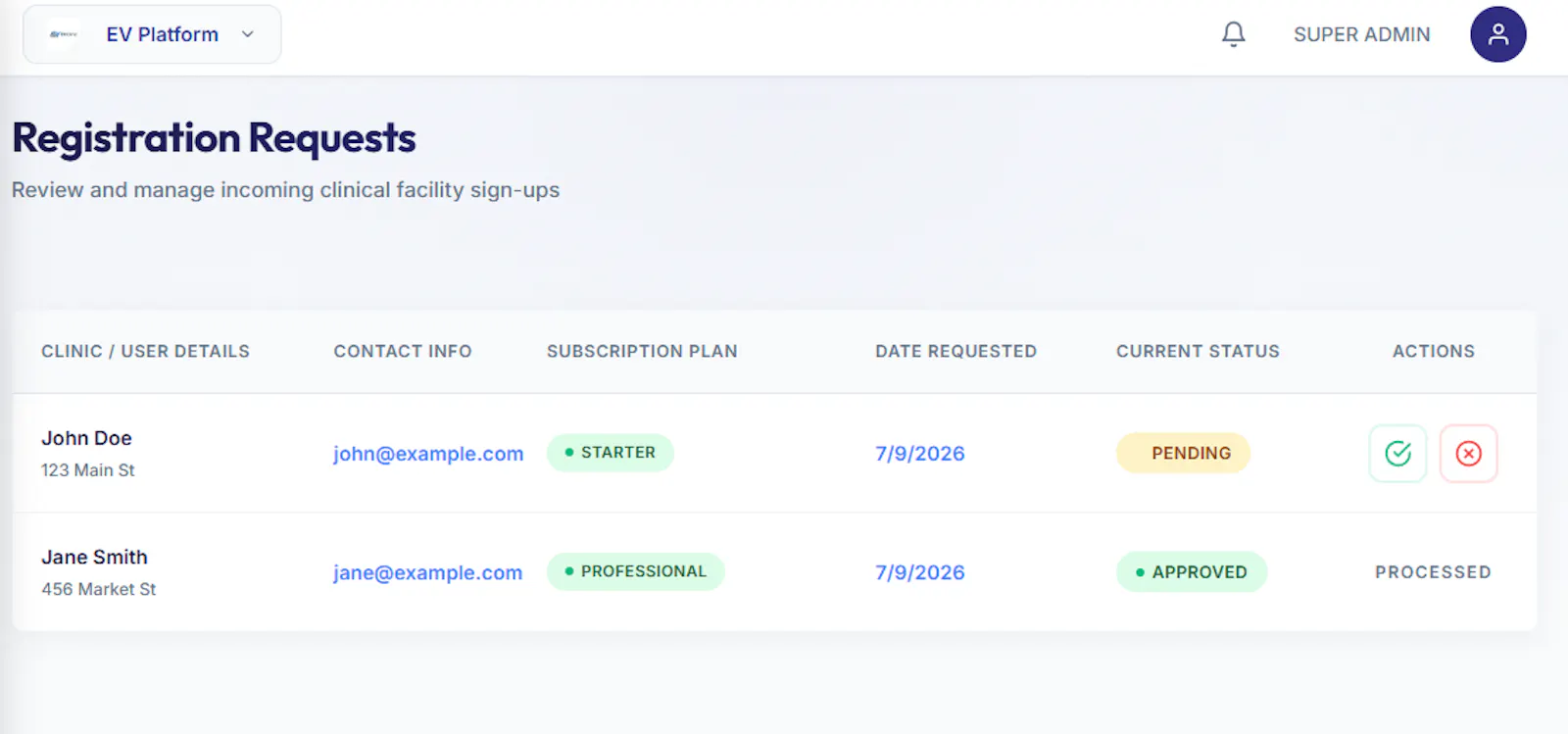The image size is (1568, 734).
Task: Click the EV Platform logo icon
Action: coord(64,34)
